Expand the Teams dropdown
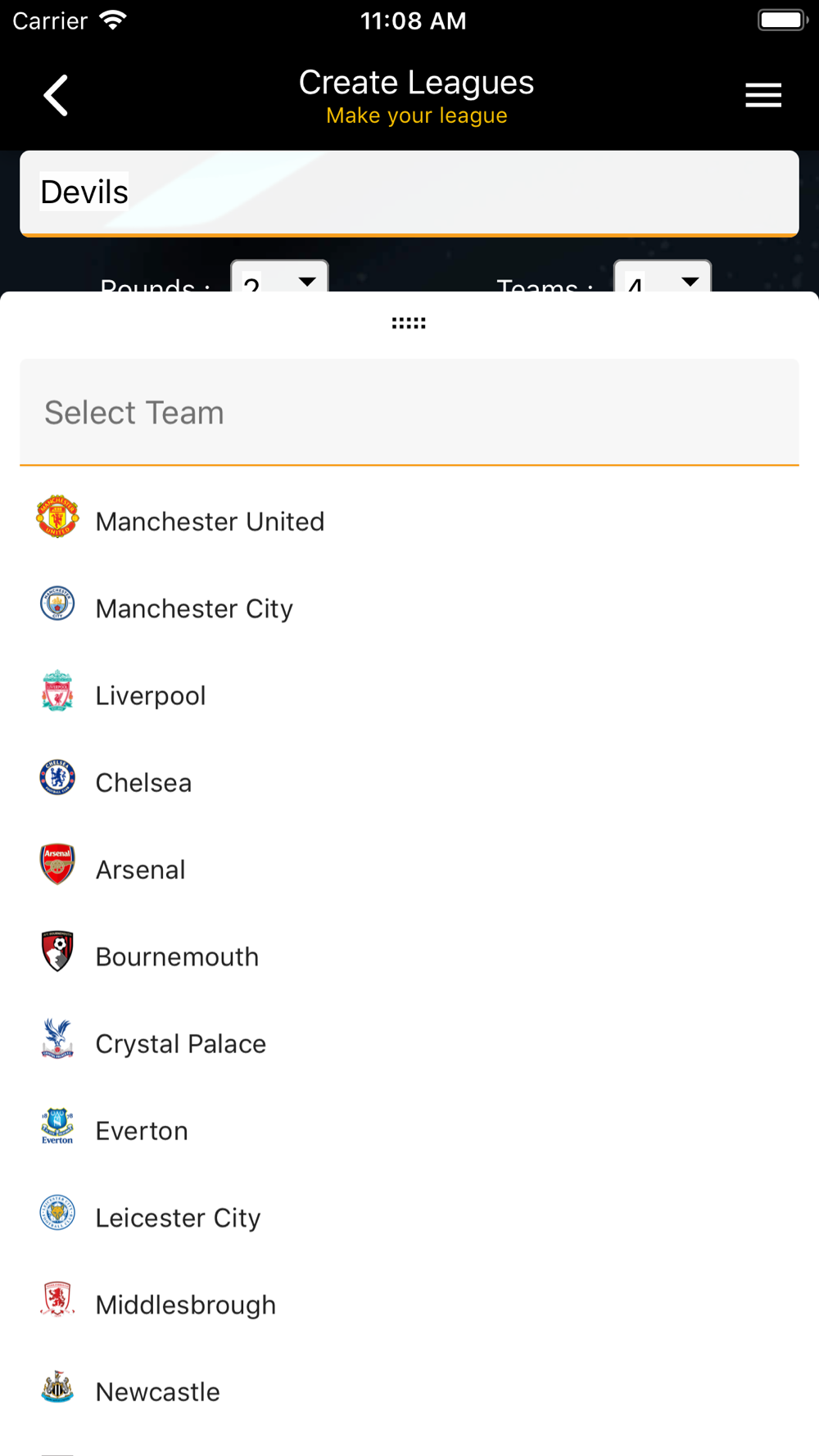The image size is (819, 1456). click(663, 278)
